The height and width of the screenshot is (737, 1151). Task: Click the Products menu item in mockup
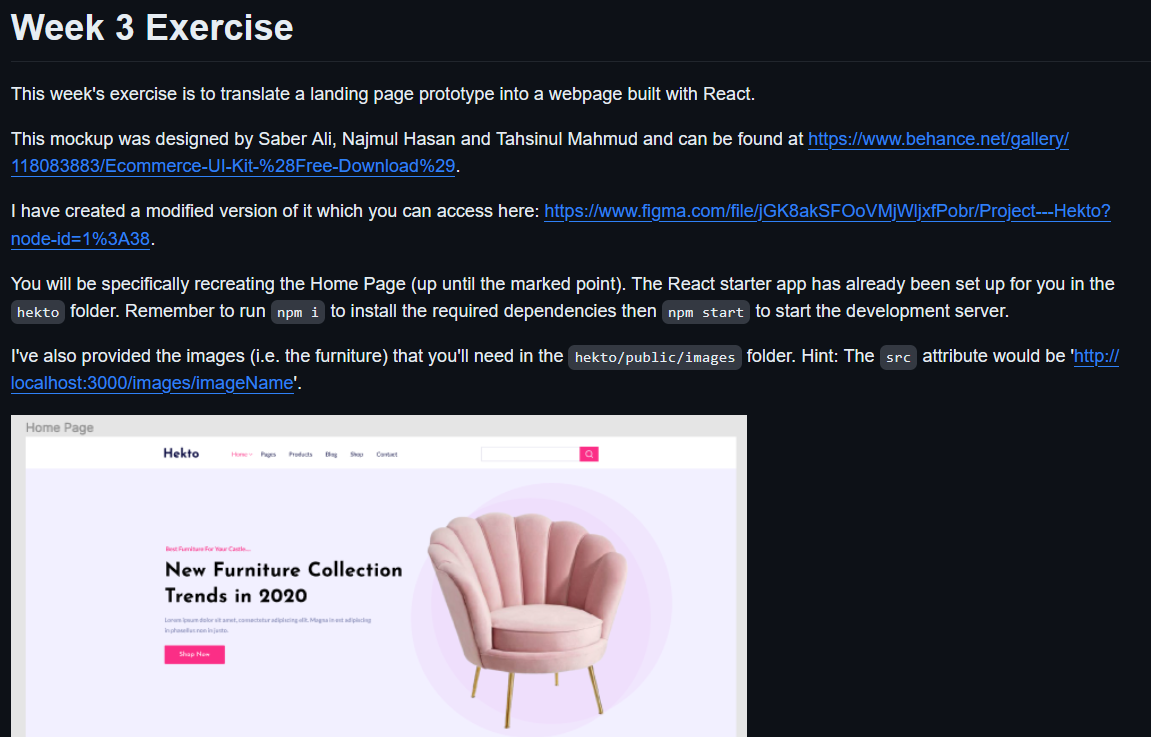click(x=300, y=454)
